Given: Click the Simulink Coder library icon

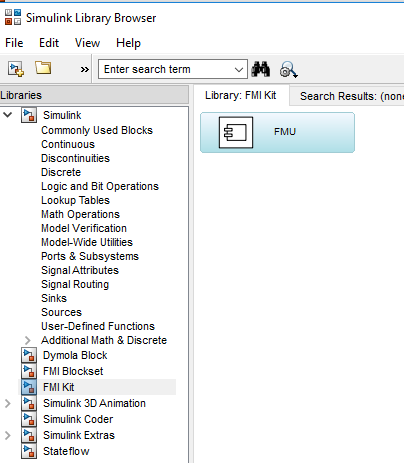Looking at the screenshot, I should (29, 419).
